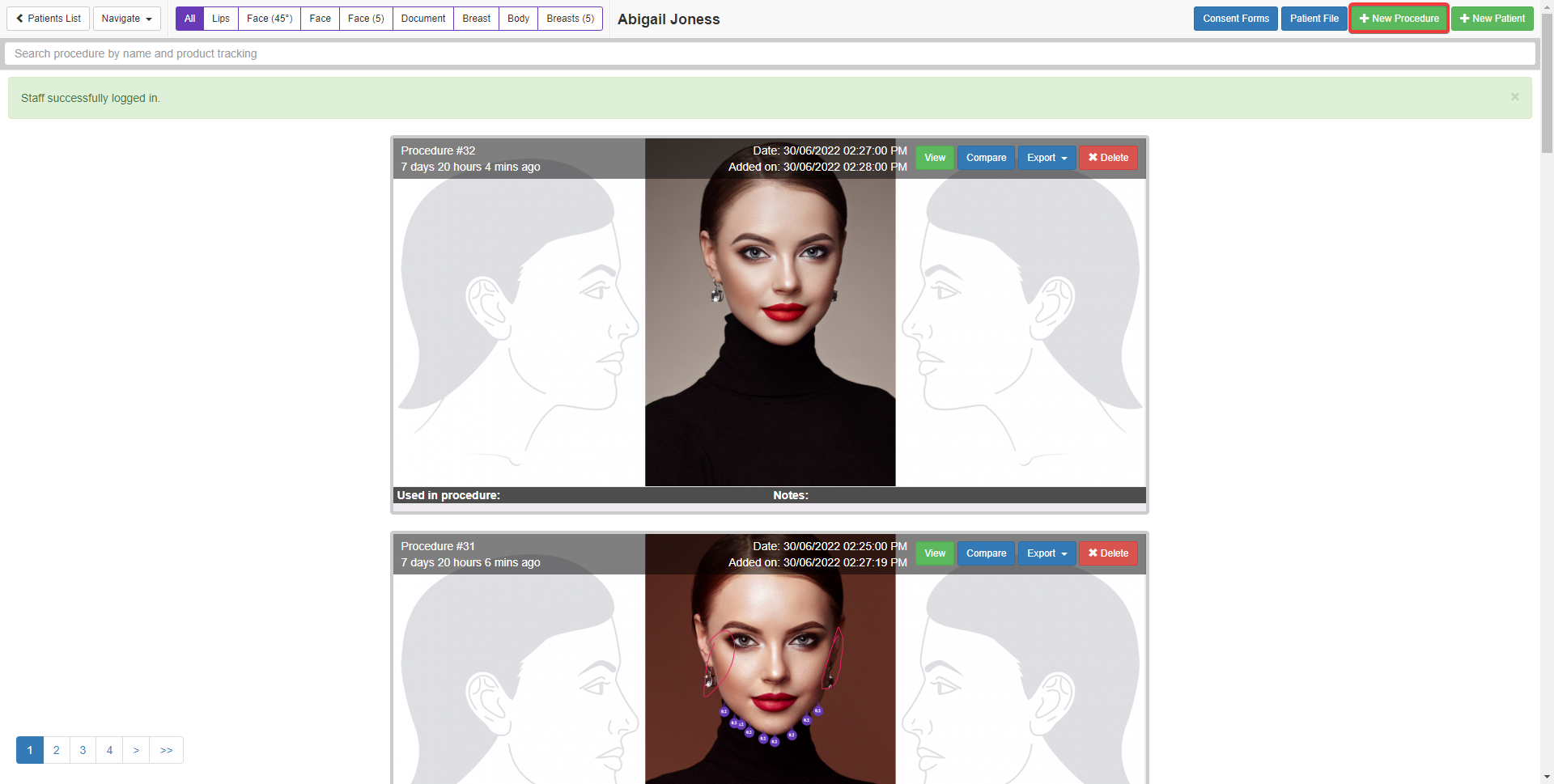
Task: Create a New Procedure
Action: (1399, 19)
